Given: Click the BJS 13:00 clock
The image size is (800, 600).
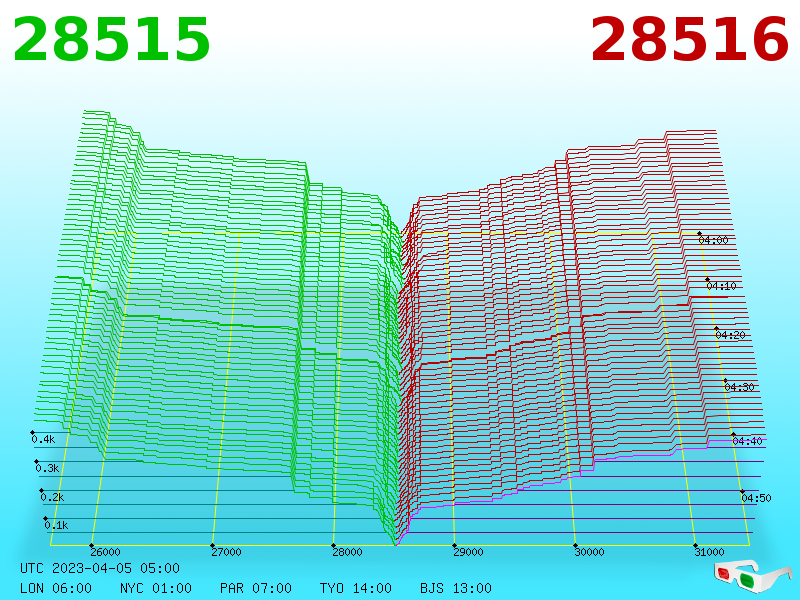Looking at the screenshot, I should click(456, 588).
